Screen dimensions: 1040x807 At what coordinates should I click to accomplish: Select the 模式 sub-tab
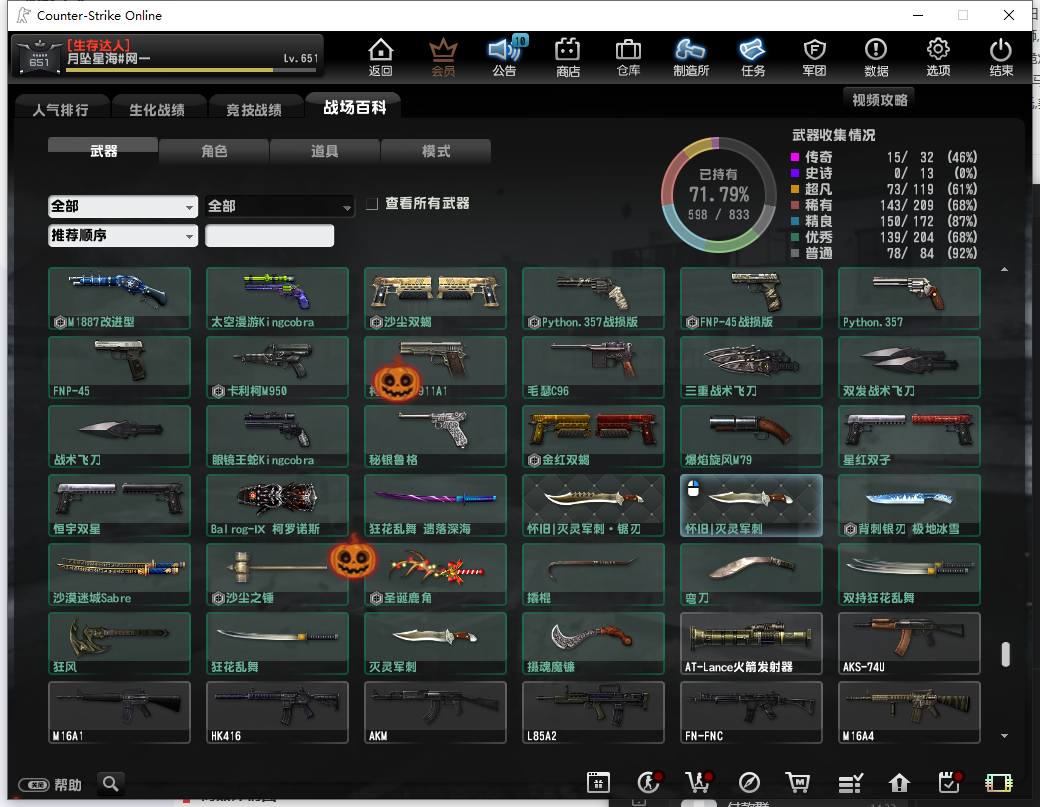(436, 151)
